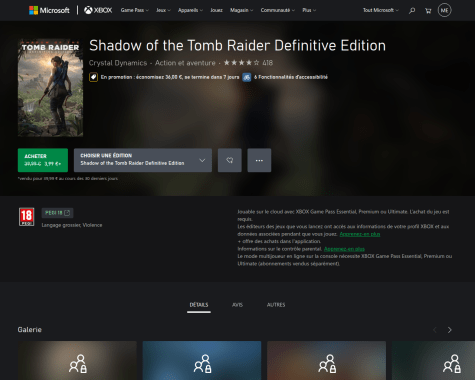Image resolution: width=475 pixels, height=380 pixels.
Task: Open the shopping cart icon
Action: tap(428, 11)
